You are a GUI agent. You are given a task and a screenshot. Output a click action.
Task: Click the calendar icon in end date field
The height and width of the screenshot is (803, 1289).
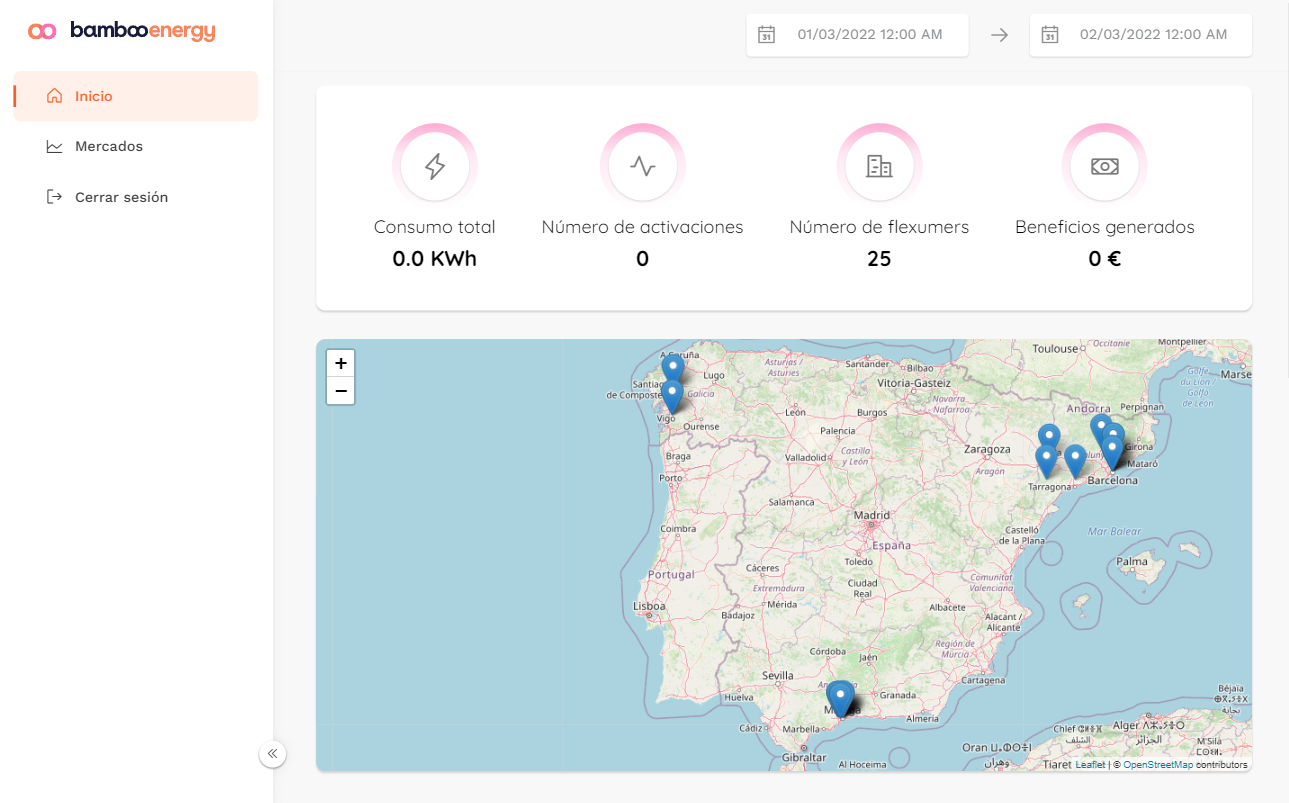[1050, 35]
